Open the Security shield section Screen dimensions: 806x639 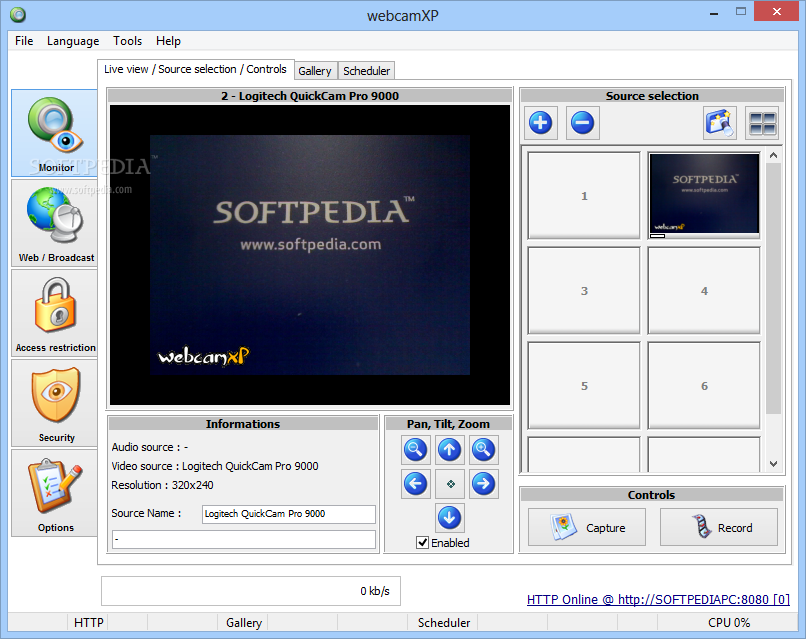[x=55, y=403]
